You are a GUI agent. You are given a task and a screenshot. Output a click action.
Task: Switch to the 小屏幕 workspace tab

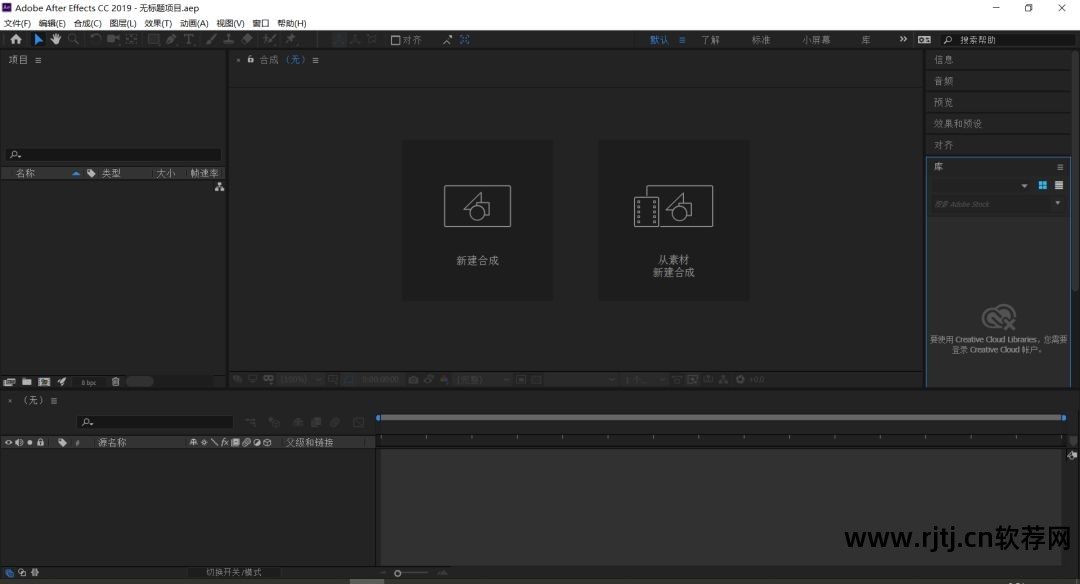(818, 39)
